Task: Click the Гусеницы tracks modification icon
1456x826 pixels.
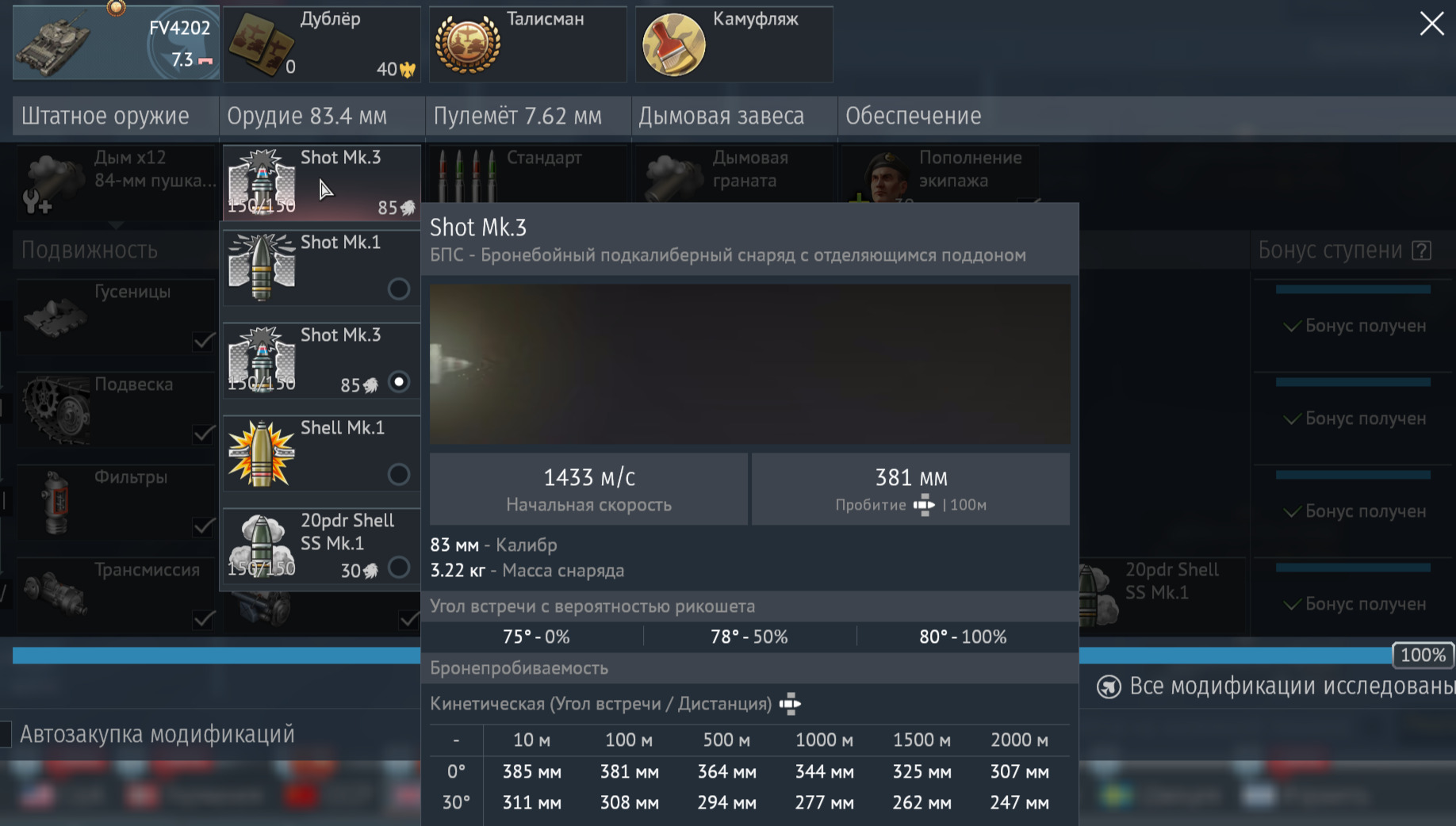Action: point(54,315)
